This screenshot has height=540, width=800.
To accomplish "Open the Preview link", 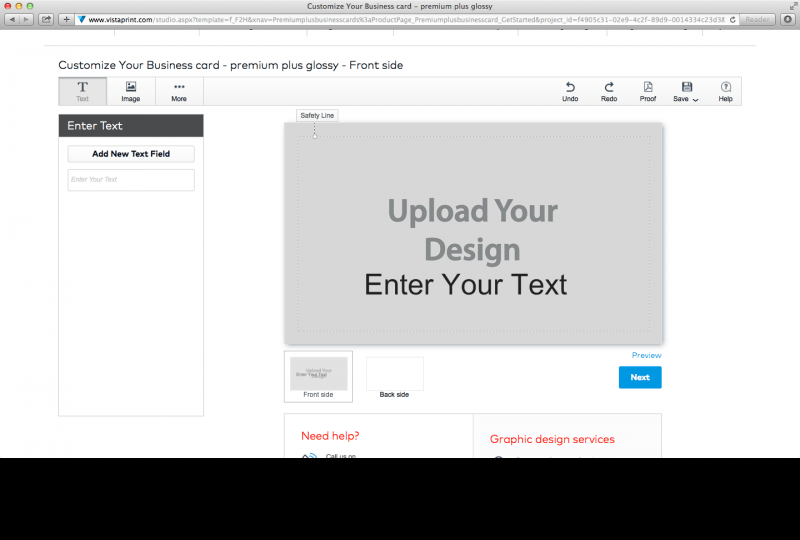I will (646, 355).
